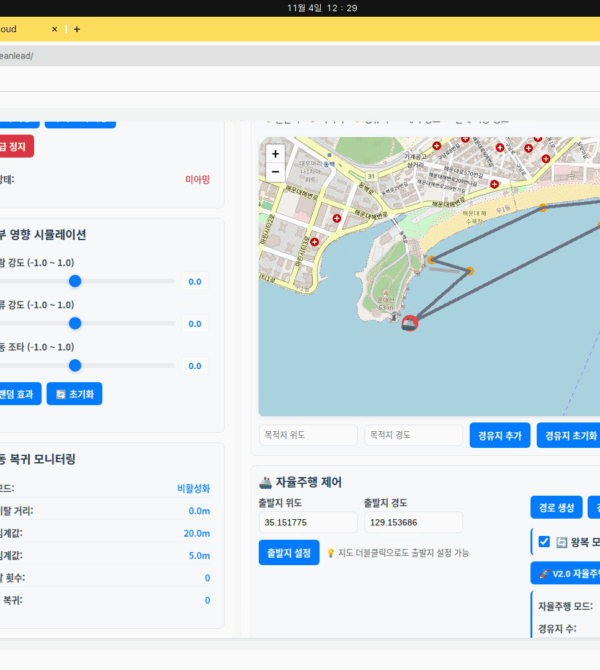This screenshot has width=600, height=670.
Task: Click the ship icon beside 자율주행 제어 heading
Action: [265, 482]
